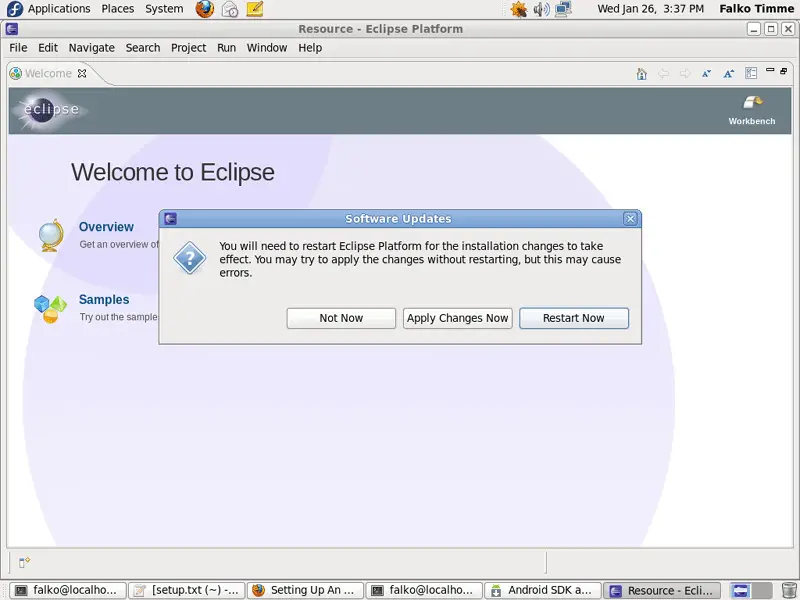
Task: Close the Software Updates dialog
Action: (x=630, y=219)
